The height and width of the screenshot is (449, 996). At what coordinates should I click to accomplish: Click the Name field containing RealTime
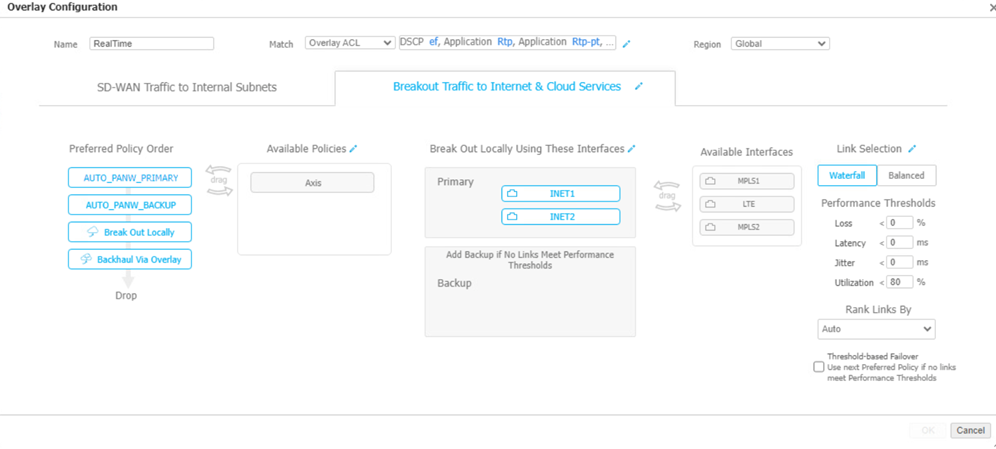click(x=151, y=44)
